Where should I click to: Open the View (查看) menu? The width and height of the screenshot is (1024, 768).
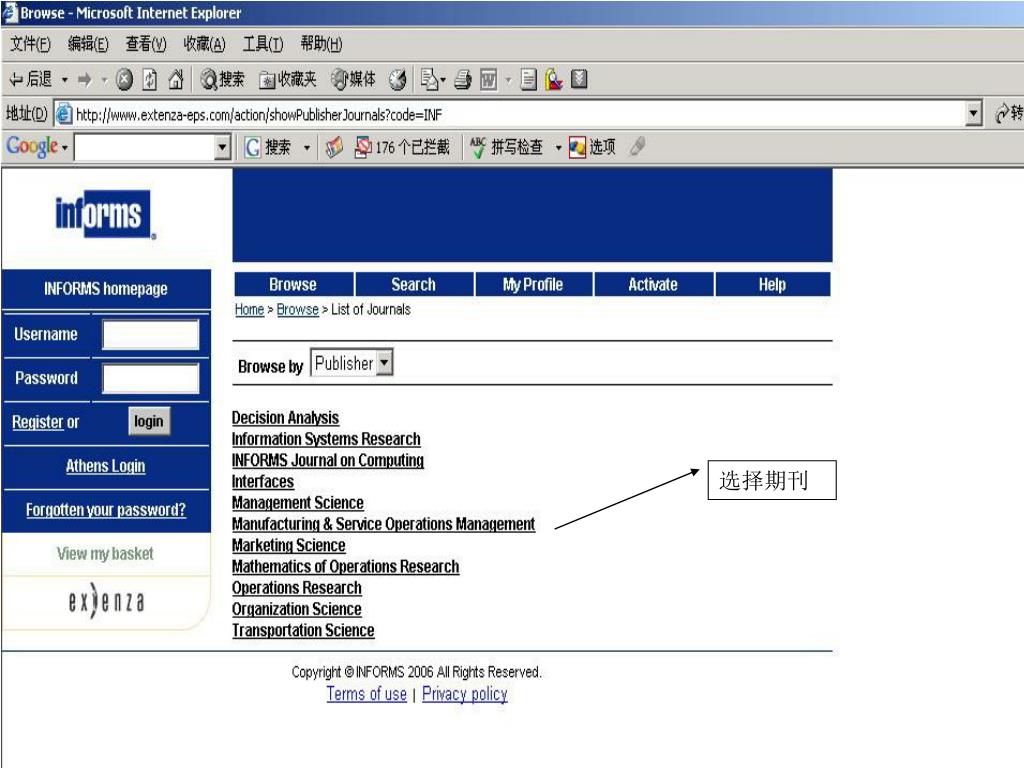(146, 44)
